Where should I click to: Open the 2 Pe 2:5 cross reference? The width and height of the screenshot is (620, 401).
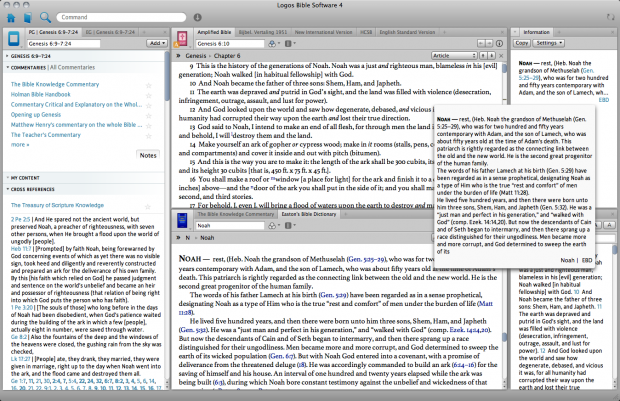(20, 219)
